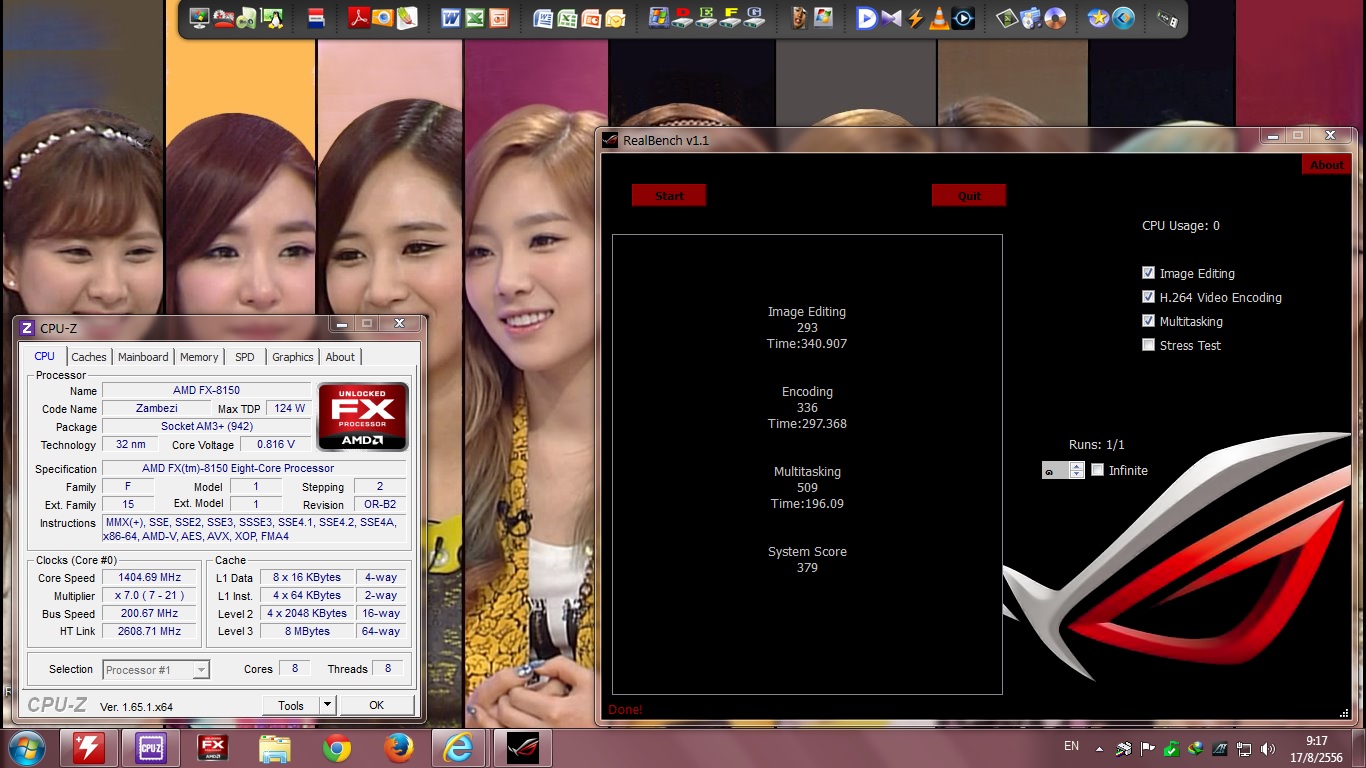
Task: Open the blue Word icon in the dock
Action: click(451, 18)
